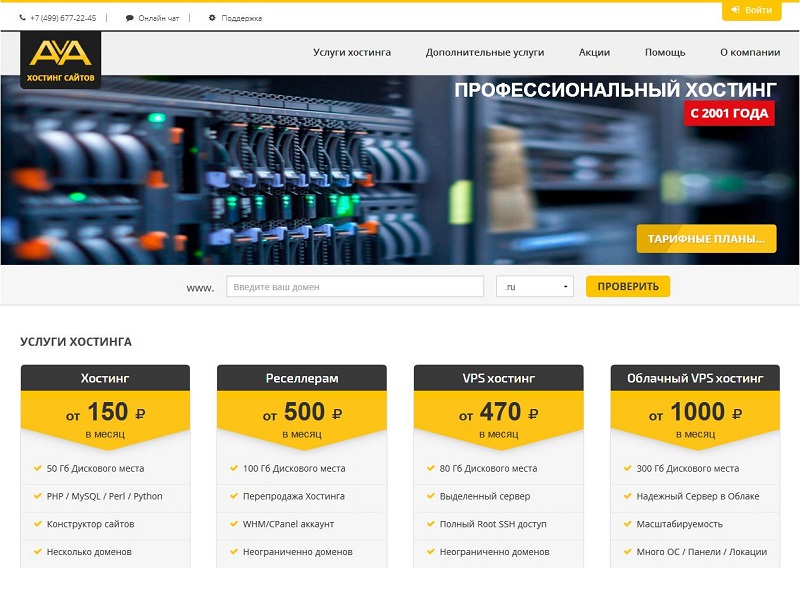This screenshot has height=593, width=800.
Task: Click the от 1000 ₽ price banner
Action: (x=695, y=419)
